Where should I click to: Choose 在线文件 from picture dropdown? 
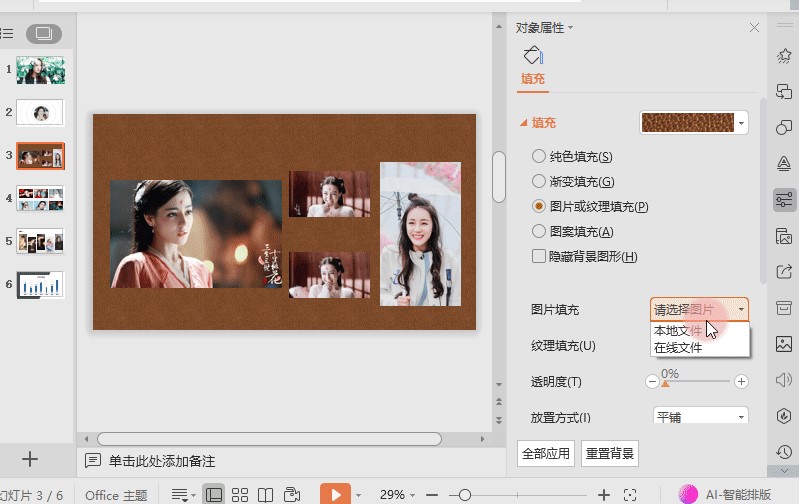pos(700,347)
